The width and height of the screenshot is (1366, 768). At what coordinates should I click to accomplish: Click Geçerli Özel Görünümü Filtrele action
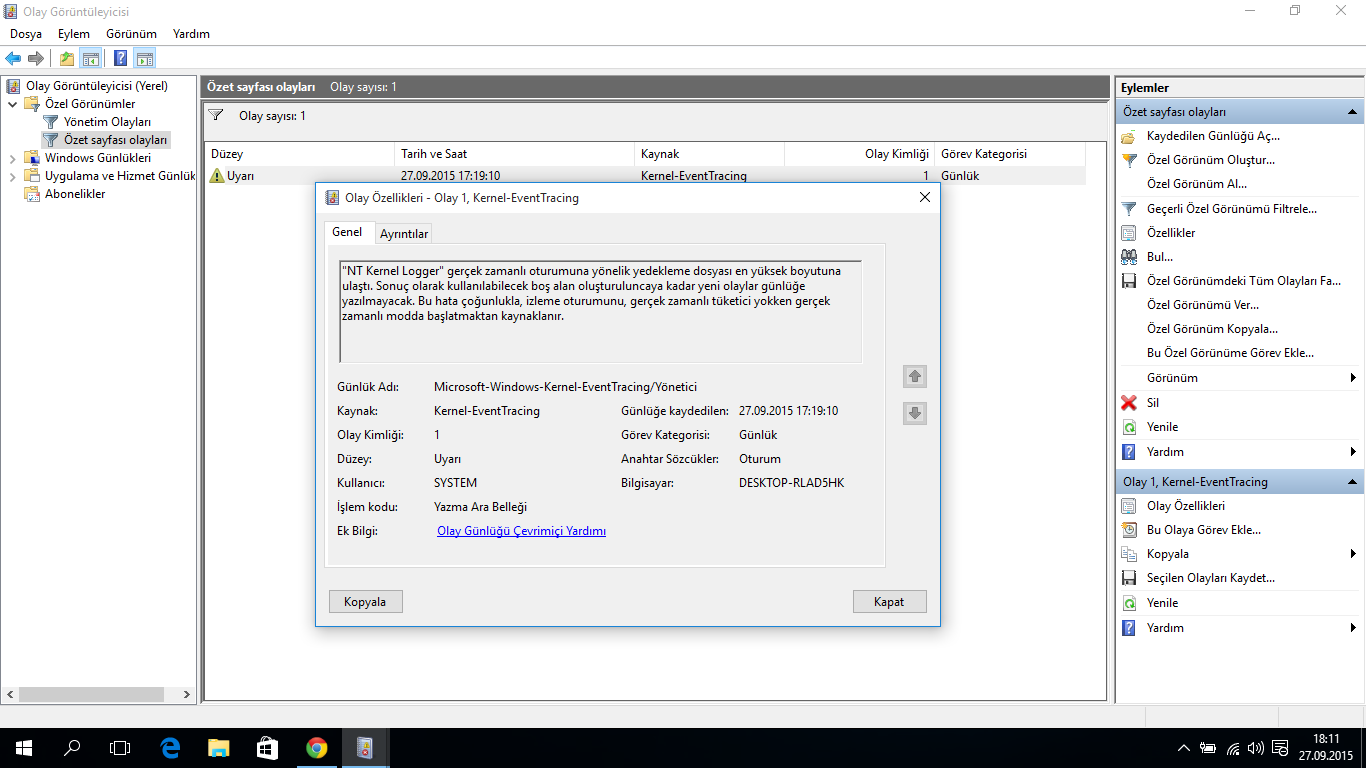coord(1231,209)
